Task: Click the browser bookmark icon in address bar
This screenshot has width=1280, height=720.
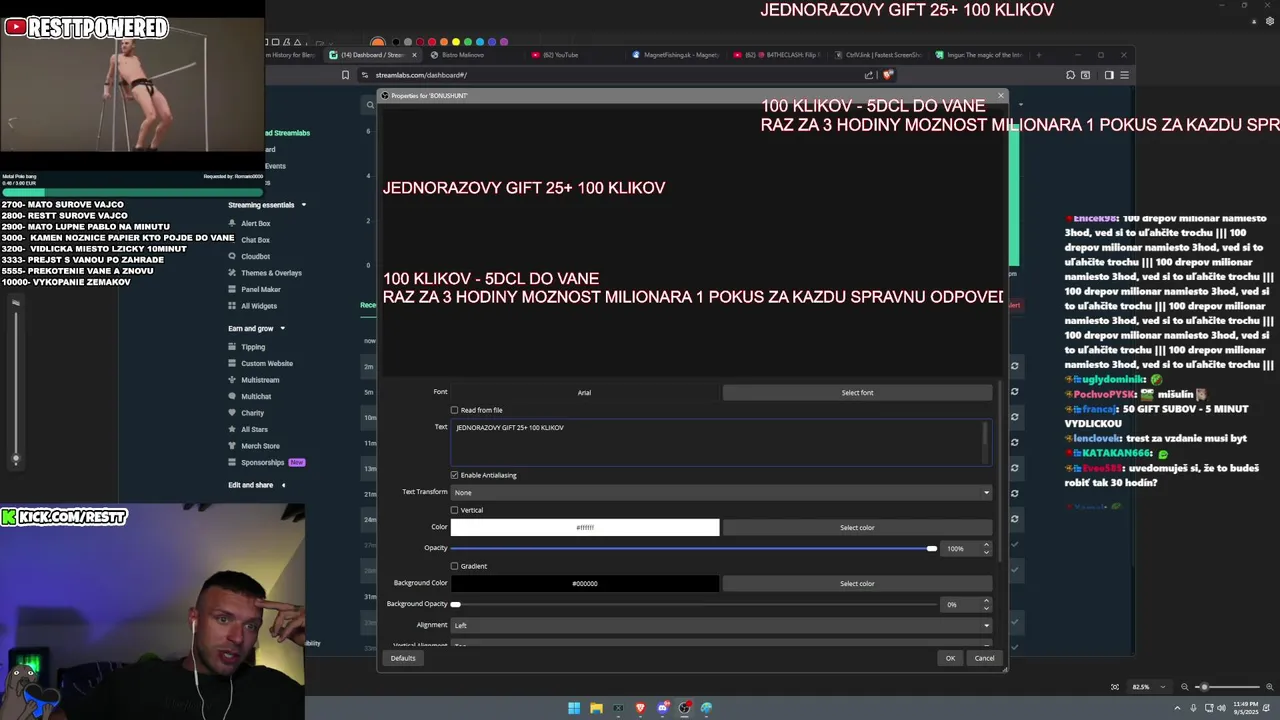Action: [x=345, y=75]
